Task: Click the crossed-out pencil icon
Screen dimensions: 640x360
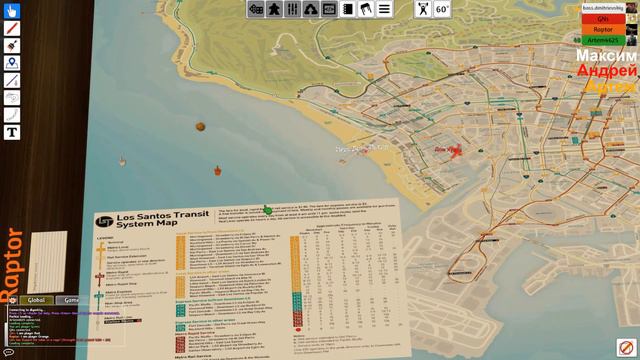Action: click(626, 347)
